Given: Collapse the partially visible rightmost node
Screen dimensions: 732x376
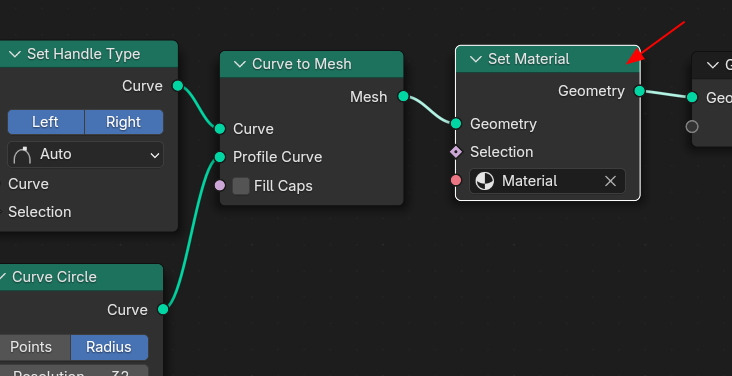Looking at the screenshot, I should click(713, 65).
